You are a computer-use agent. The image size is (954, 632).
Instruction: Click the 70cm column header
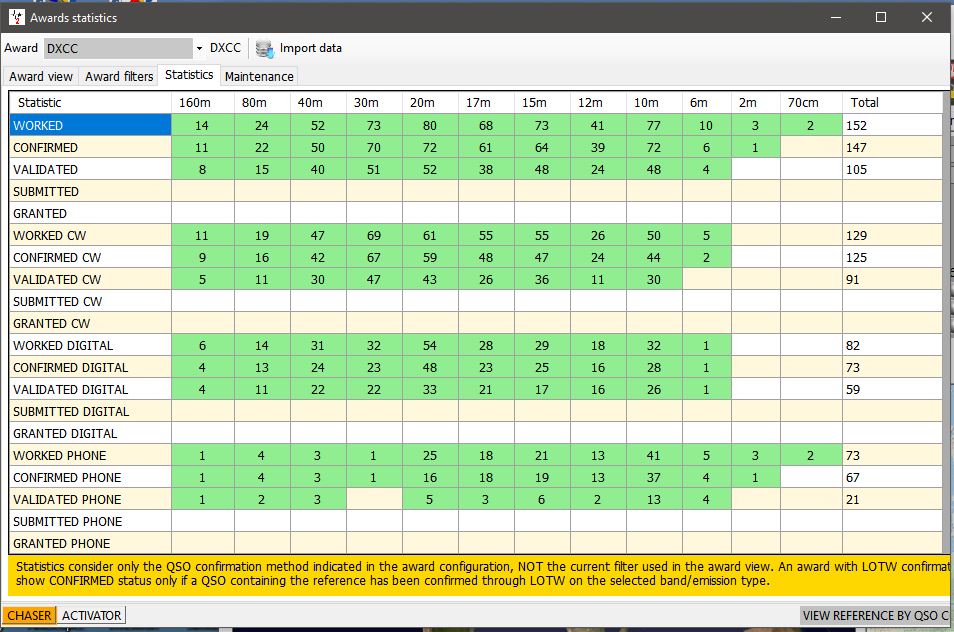click(x=811, y=103)
